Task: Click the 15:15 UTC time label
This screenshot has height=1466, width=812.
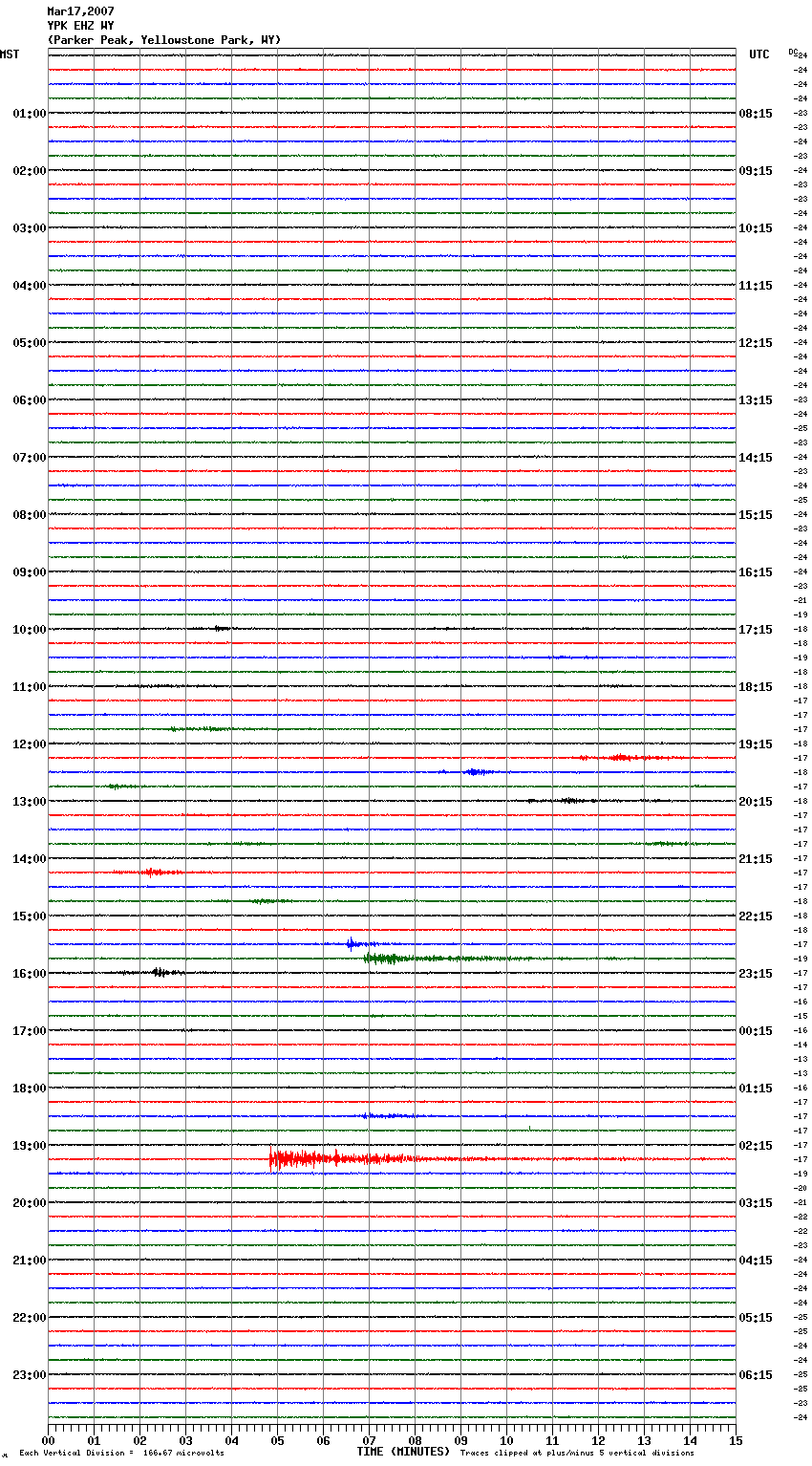Action: point(756,515)
